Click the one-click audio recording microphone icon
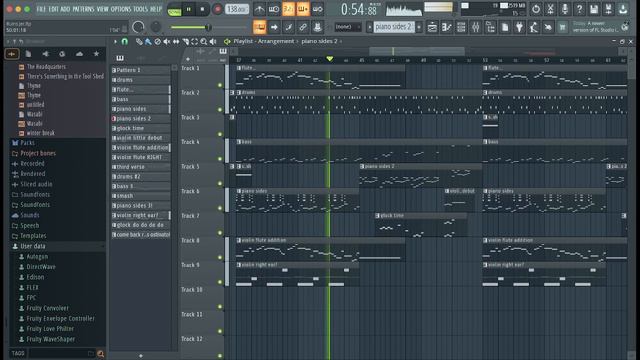The image size is (640, 360). (x=565, y=9)
